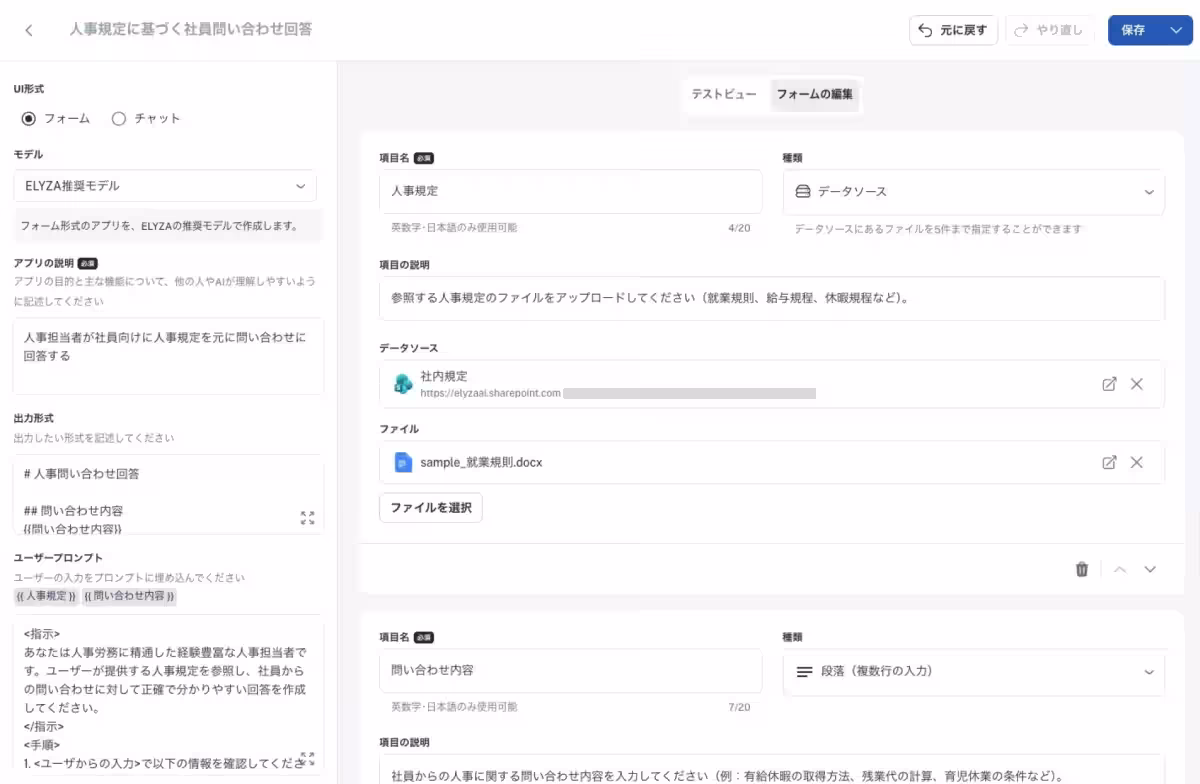Screen dimensions: 1200x784
Task: Remove the 社内規定 data source with the X icon
Action: point(1137,383)
